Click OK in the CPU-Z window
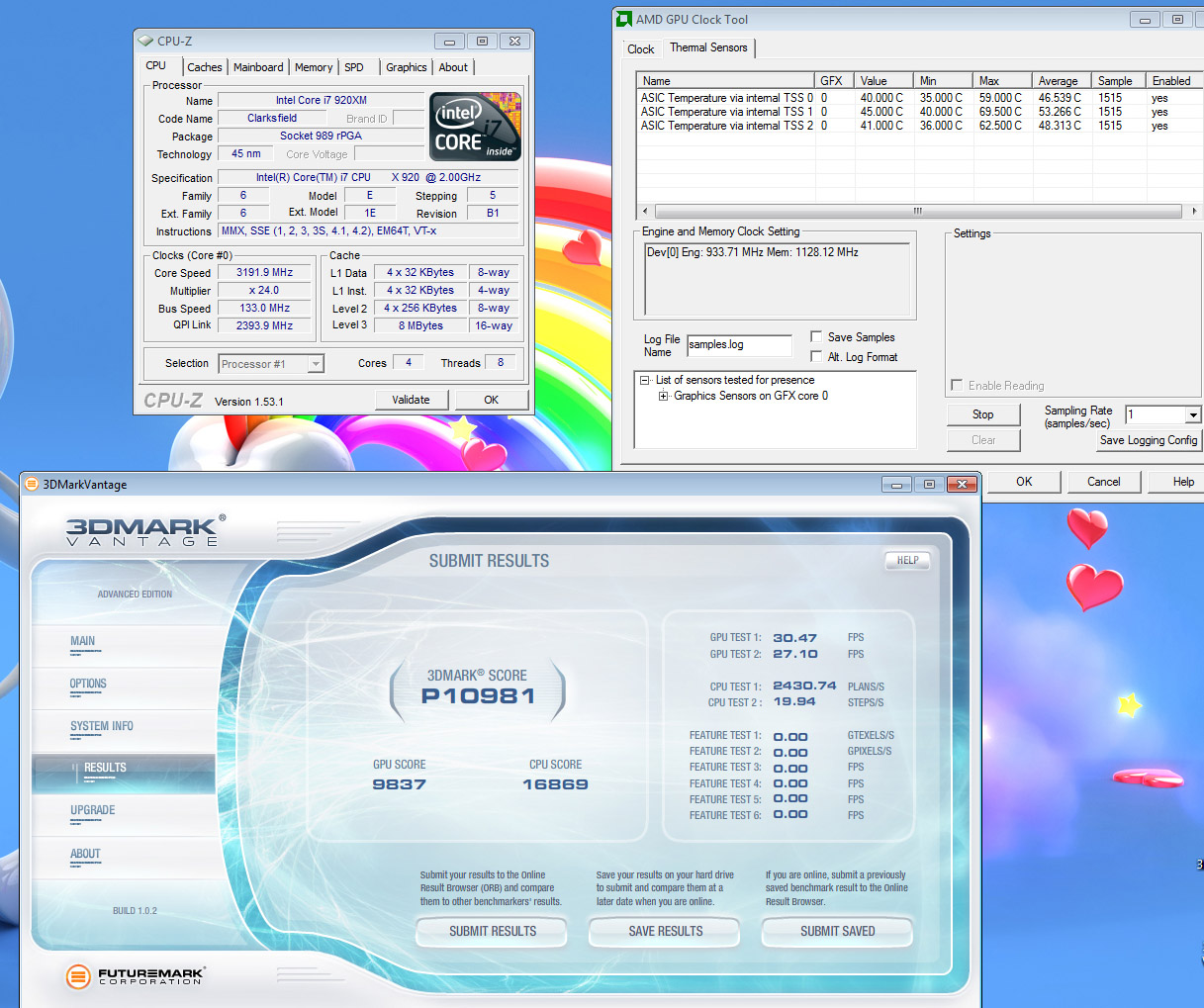The width and height of the screenshot is (1204, 1008). click(x=491, y=400)
